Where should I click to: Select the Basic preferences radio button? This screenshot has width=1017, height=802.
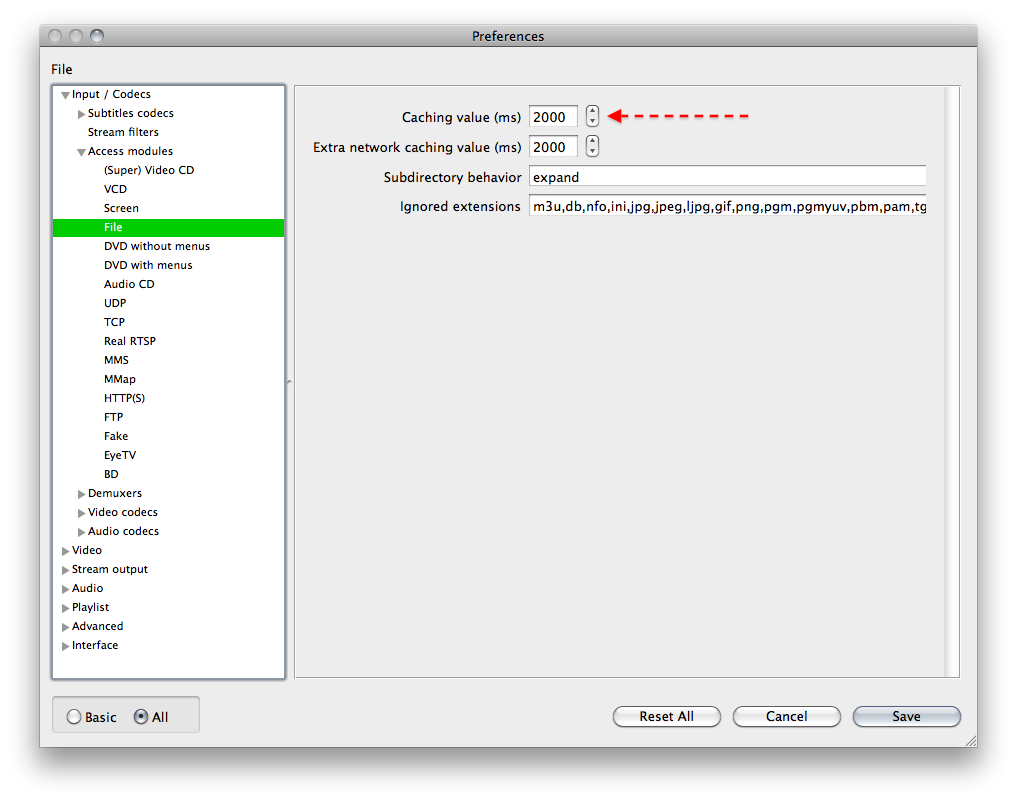pyautogui.click(x=74, y=716)
